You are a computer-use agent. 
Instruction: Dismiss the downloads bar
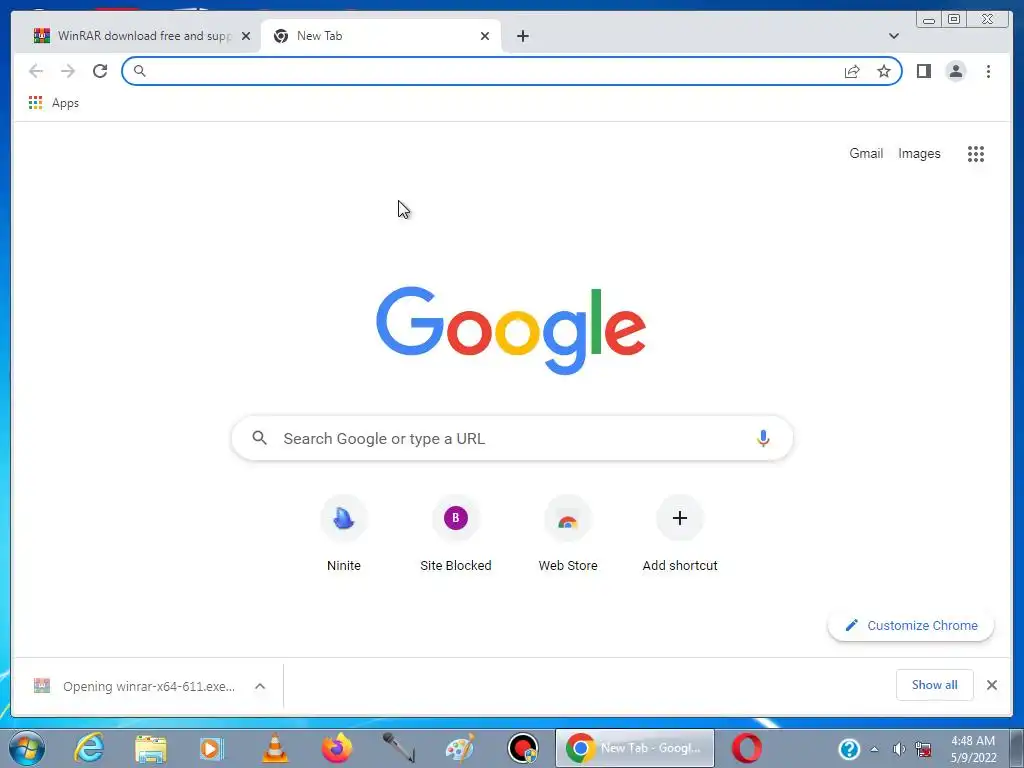(x=991, y=685)
